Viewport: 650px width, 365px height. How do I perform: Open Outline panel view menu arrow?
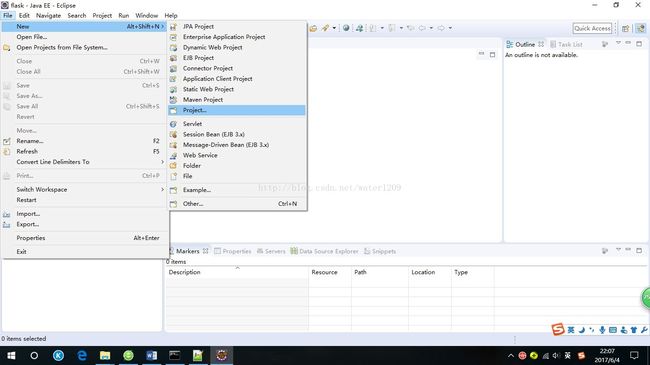[618, 43]
